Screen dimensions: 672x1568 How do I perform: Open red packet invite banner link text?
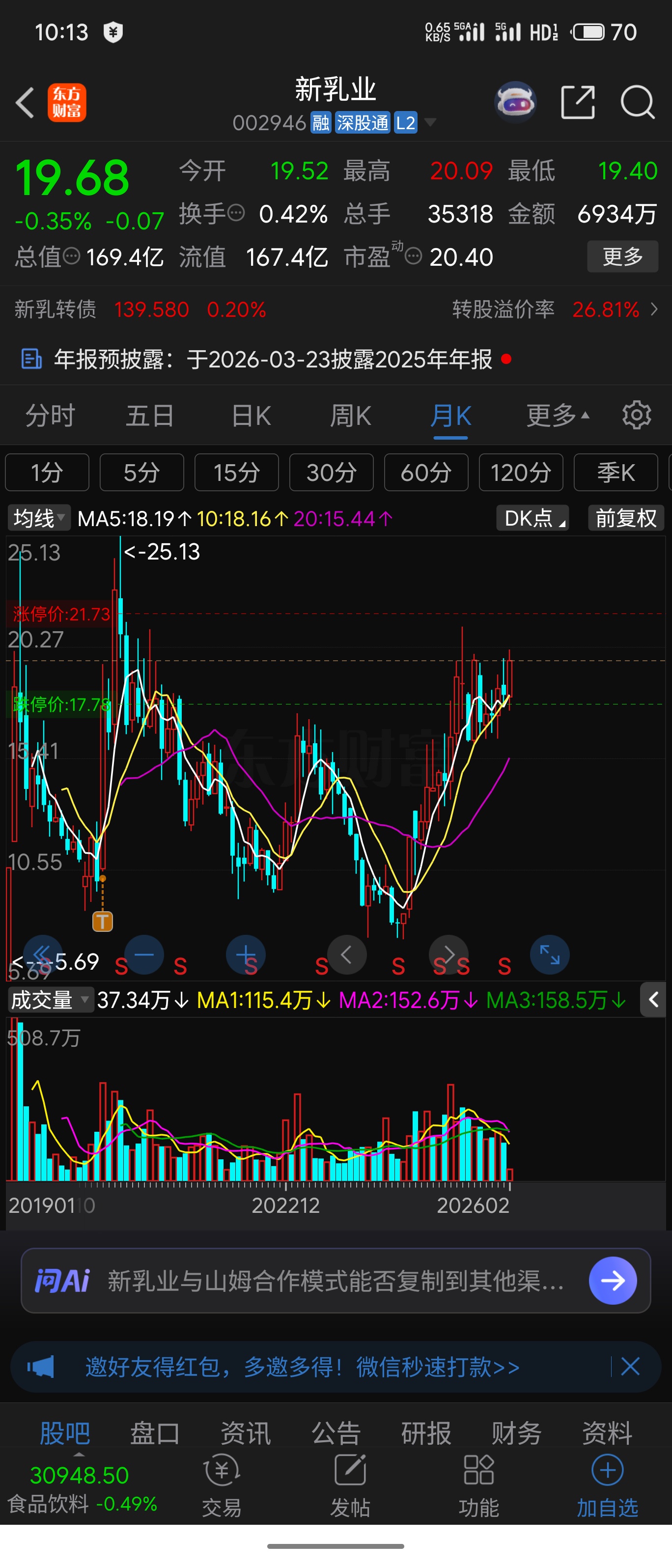pos(303,1367)
